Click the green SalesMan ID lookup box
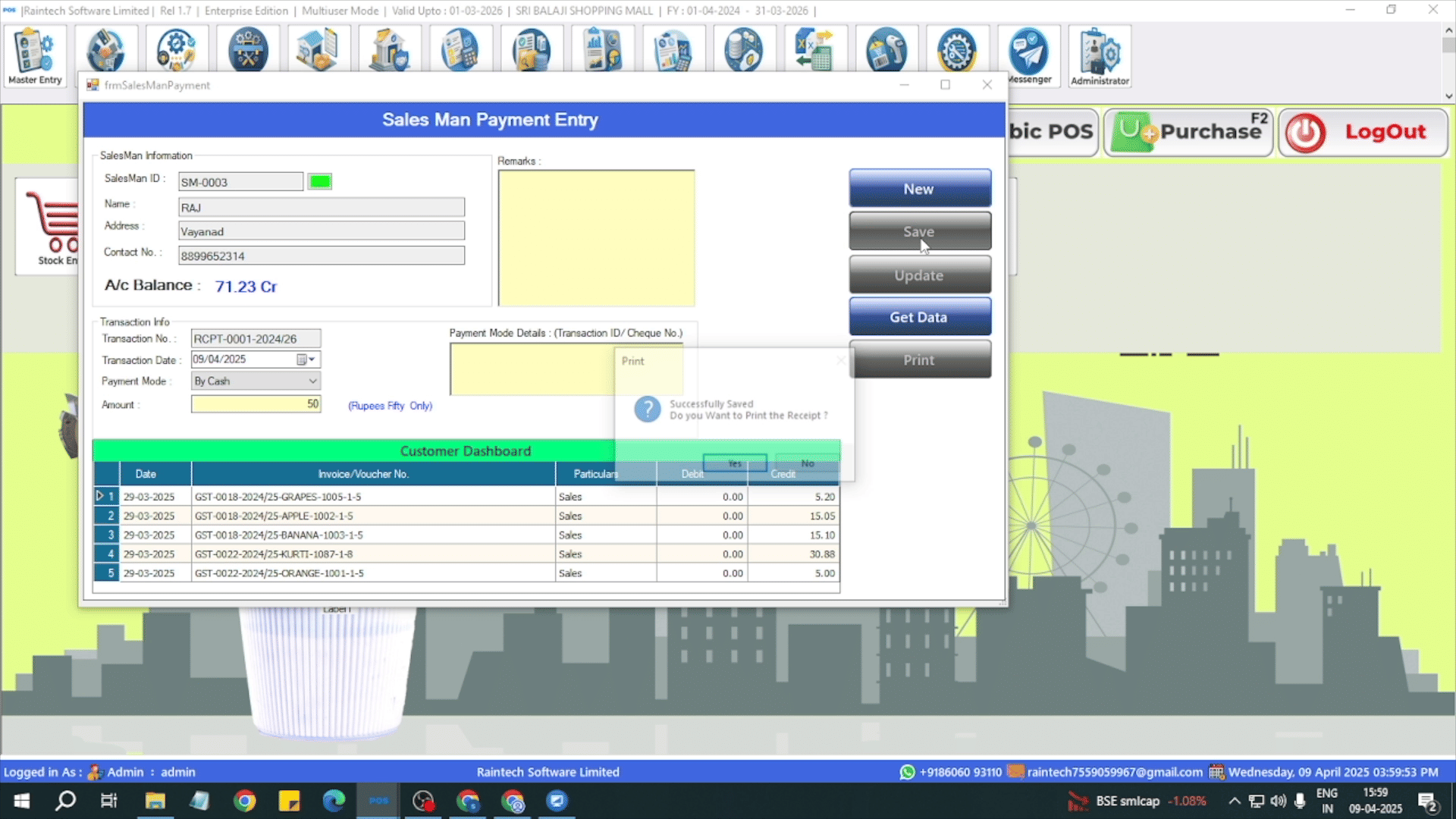This screenshot has height=819, width=1456. pyautogui.click(x=320, y=181)
